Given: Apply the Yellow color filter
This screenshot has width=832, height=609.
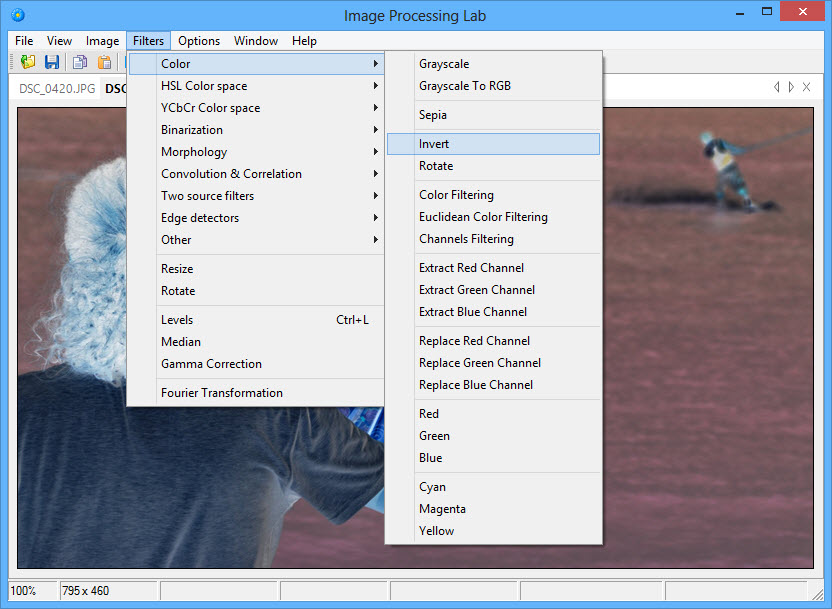Looking at the screenshot, I should (x=493, y=531).
